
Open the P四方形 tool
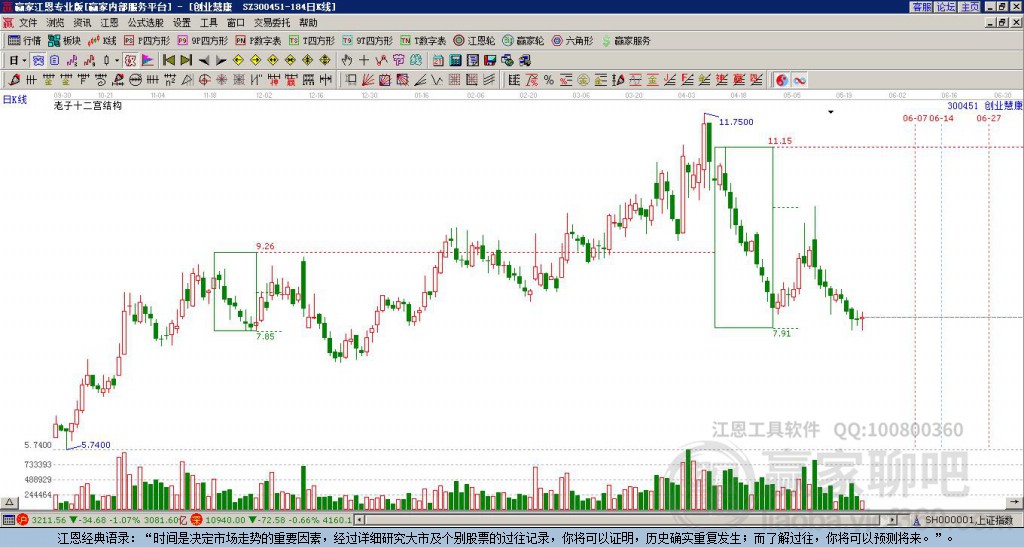click(148, 40)
